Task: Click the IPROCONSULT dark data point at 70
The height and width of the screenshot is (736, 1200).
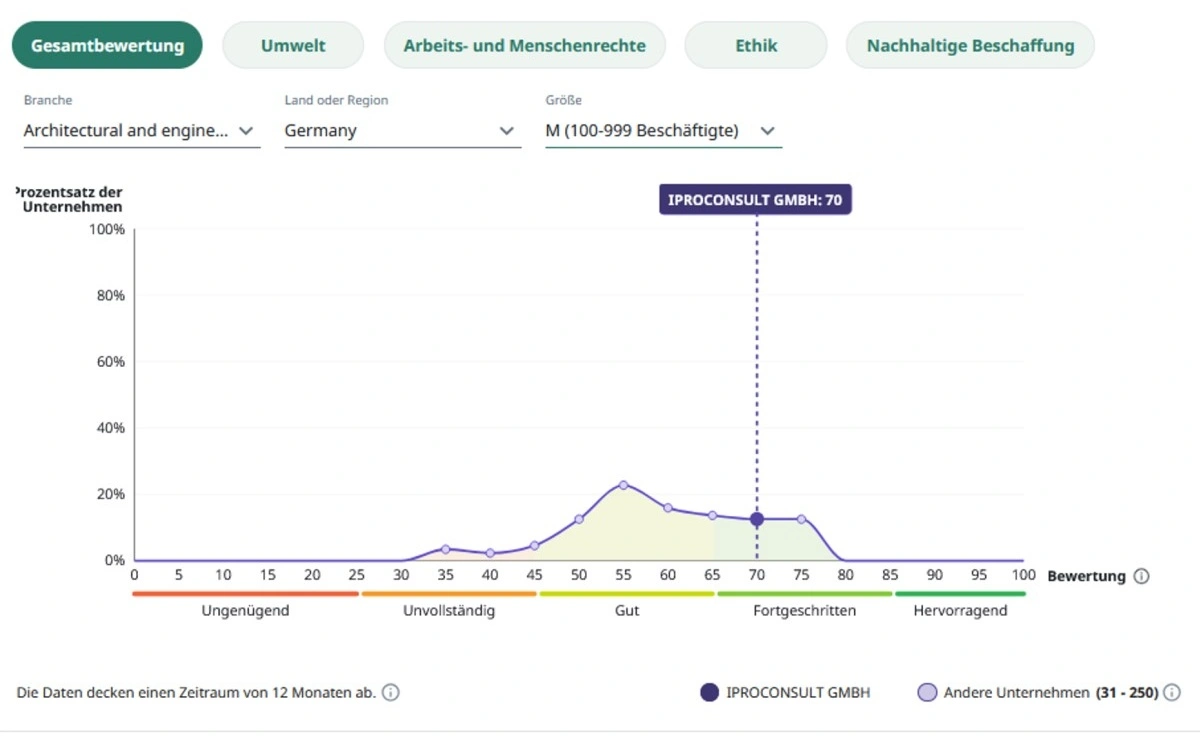Action: (757, 519)
